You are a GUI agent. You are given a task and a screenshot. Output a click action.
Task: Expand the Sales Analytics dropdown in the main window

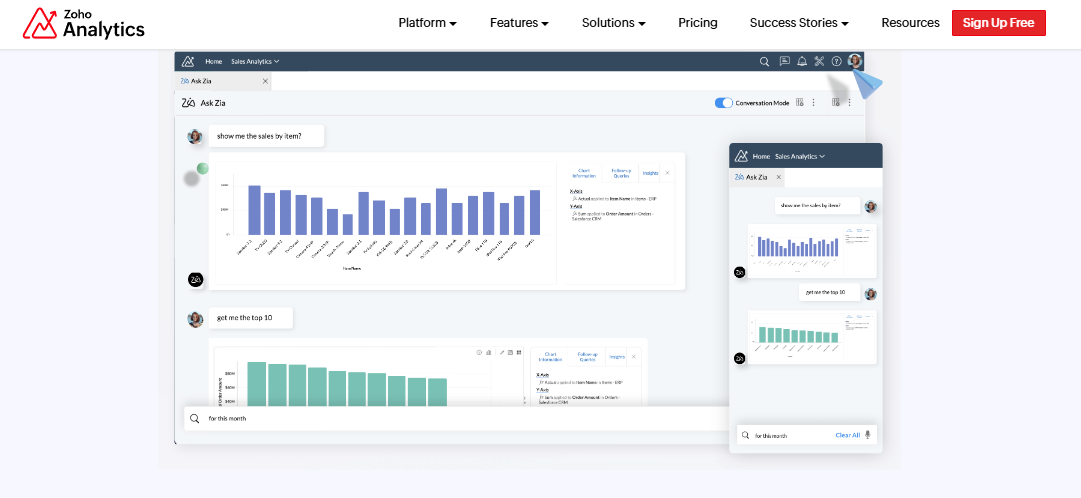tap(255, 61)
